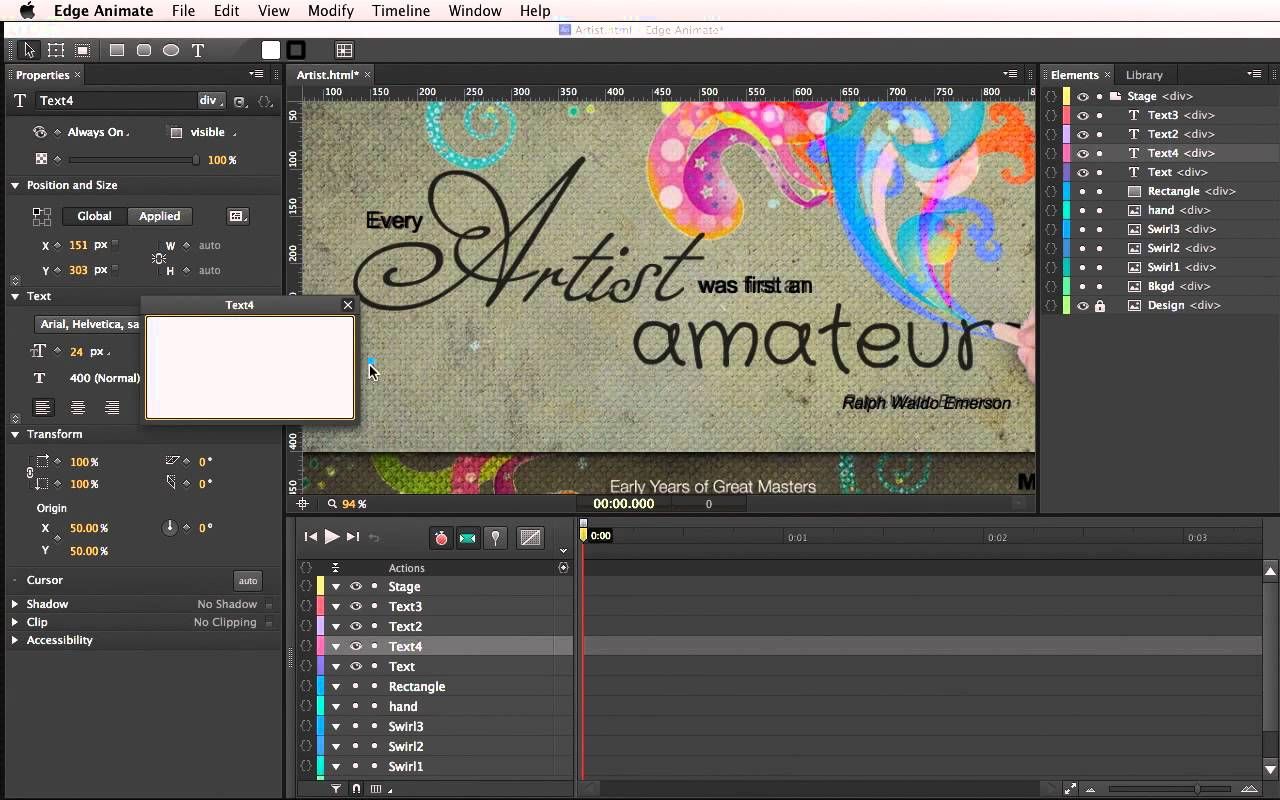Click the timeline filter icon

click(336, 789)
